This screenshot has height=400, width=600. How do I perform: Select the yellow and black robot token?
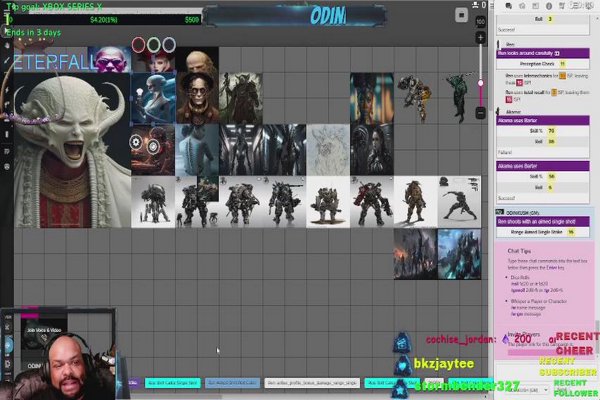point(416,98)
